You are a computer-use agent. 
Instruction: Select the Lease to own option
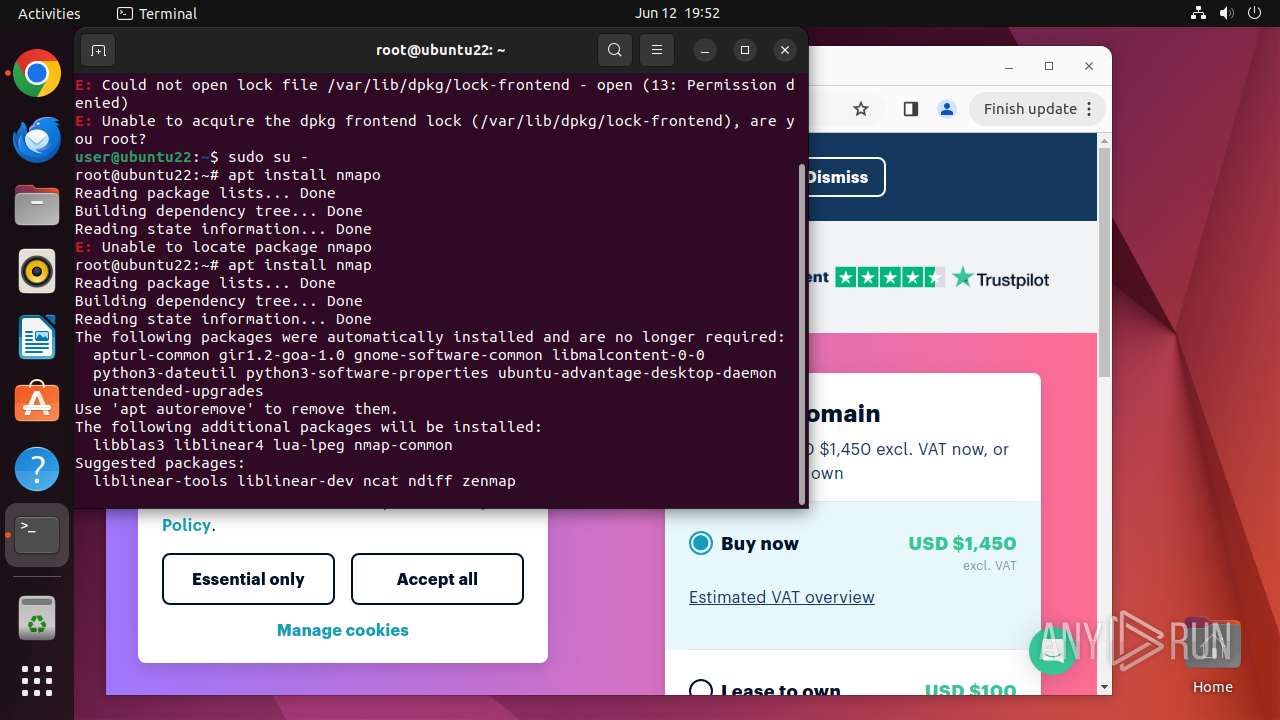pos(701,690)
